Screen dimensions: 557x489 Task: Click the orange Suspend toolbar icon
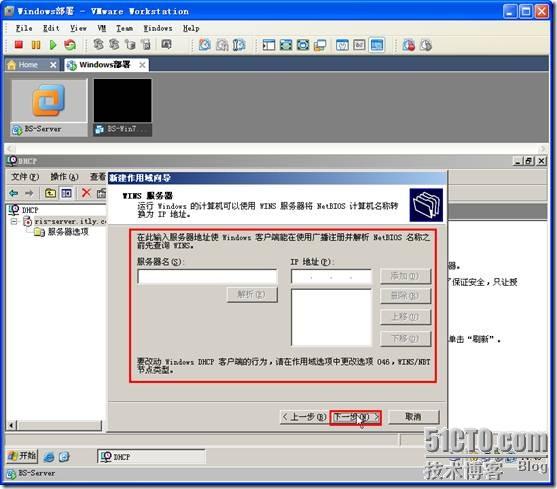tap(36, 45)
